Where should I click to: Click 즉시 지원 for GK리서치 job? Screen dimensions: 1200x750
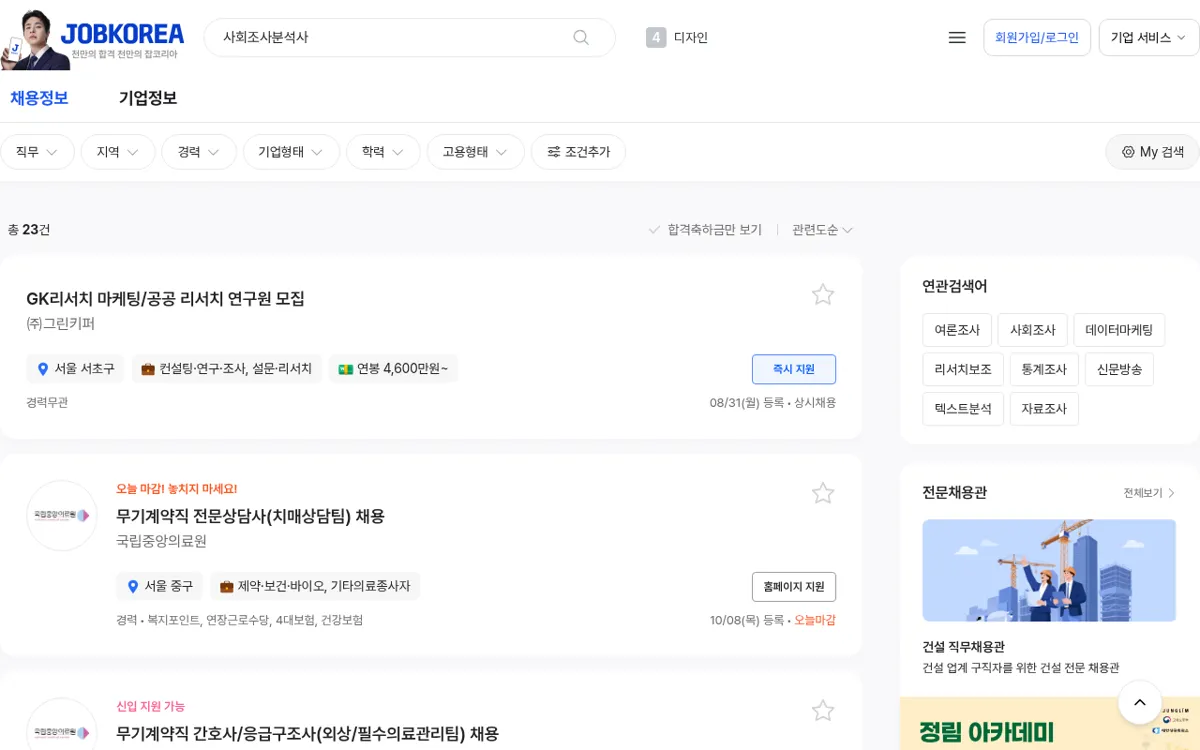click(x=794, y=369)
